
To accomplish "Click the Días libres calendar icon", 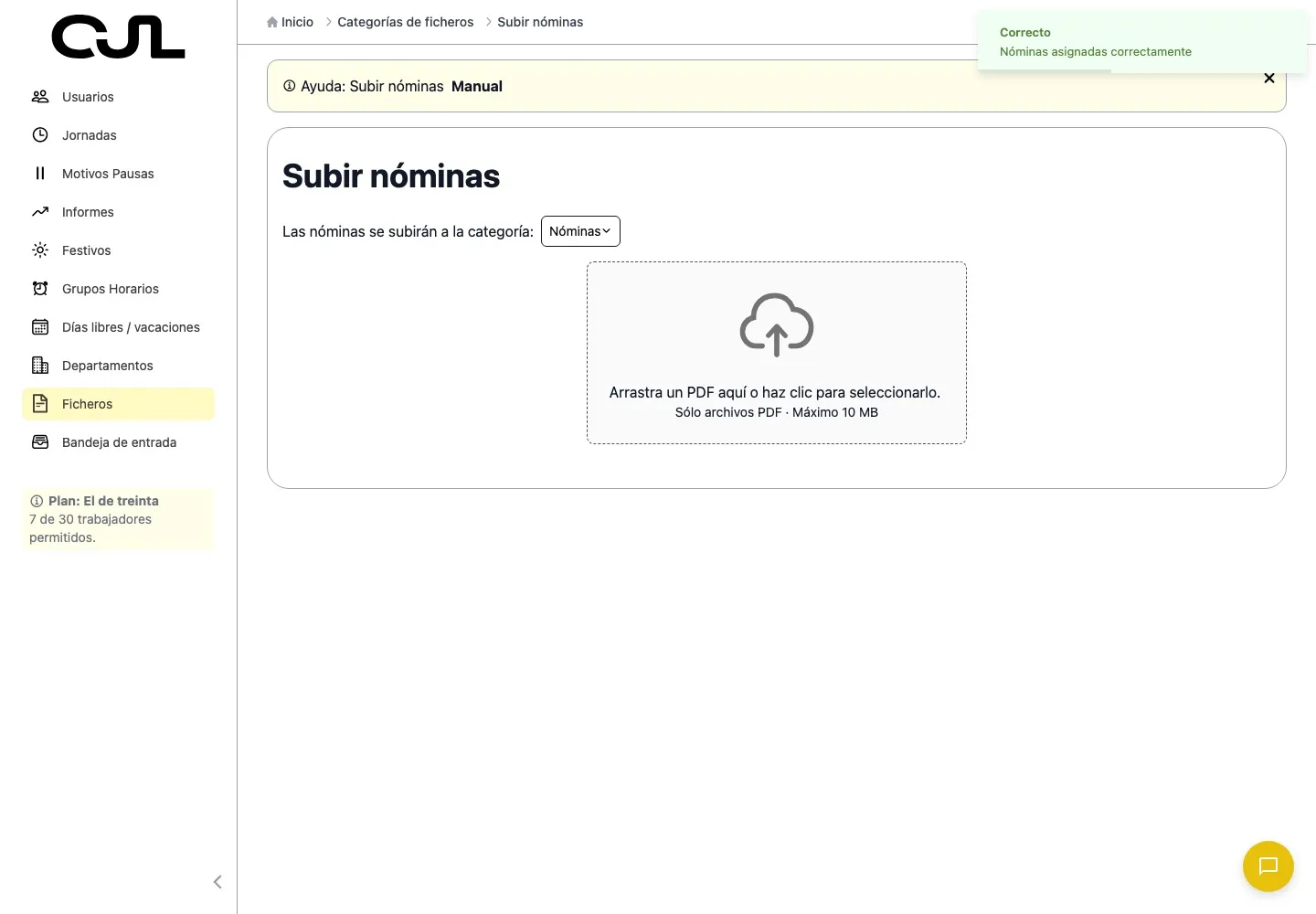I will point(40,327).
